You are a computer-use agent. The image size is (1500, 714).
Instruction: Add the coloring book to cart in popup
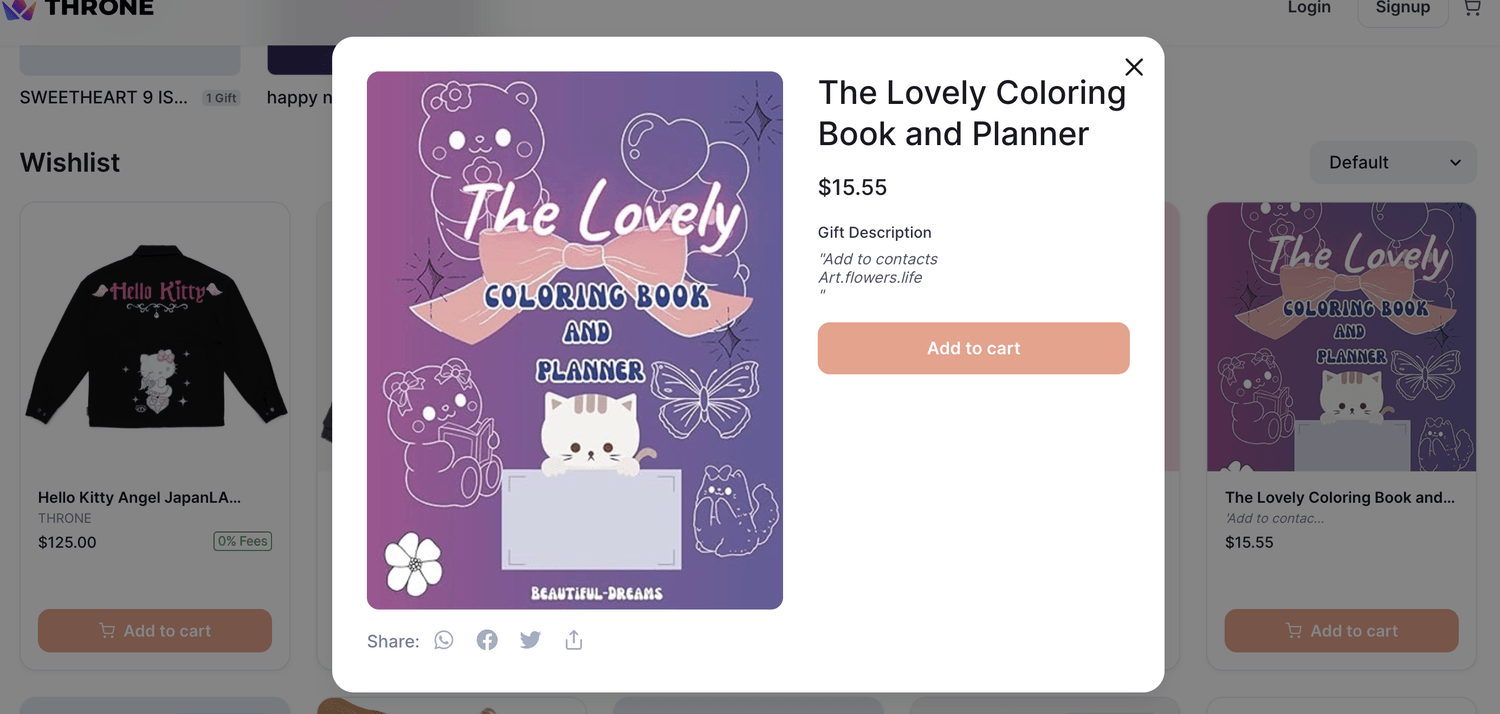point(973,348)
